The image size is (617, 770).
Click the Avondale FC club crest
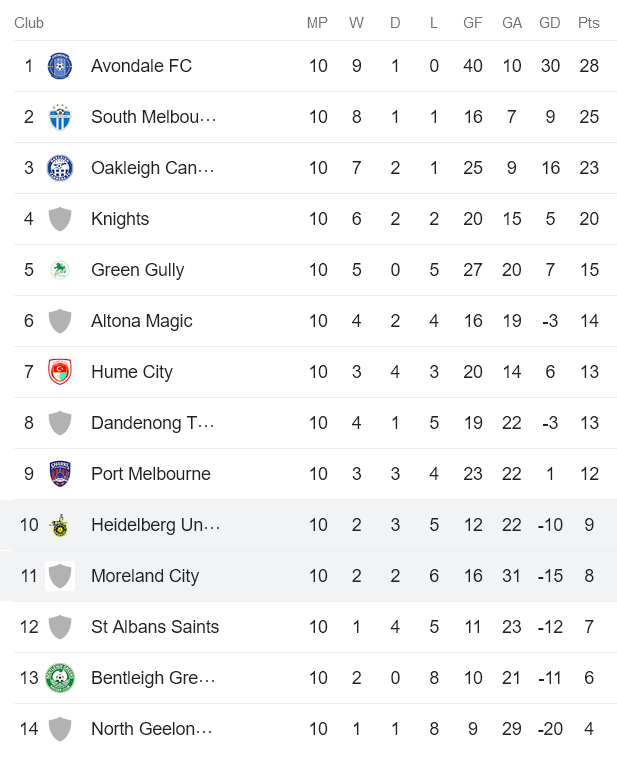pyautogui.click(x=60, y=66)
